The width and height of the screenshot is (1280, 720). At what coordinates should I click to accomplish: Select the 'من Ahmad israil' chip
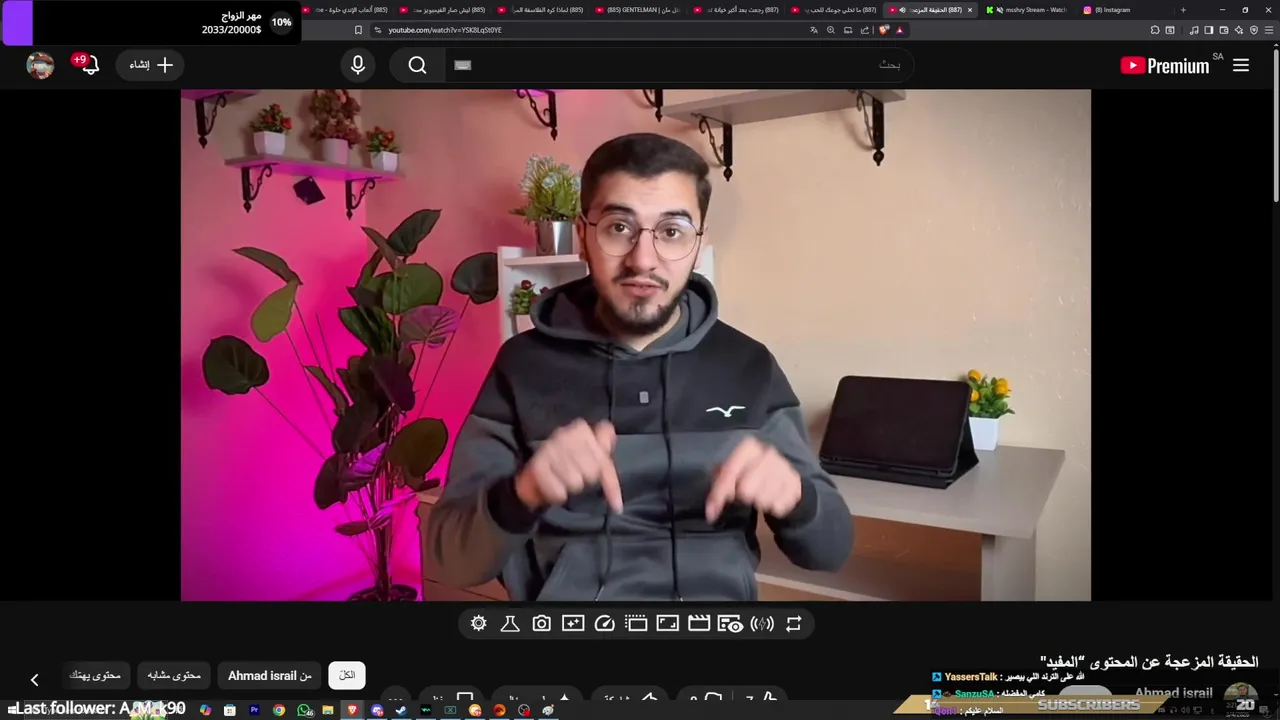[x=270, y=676]
